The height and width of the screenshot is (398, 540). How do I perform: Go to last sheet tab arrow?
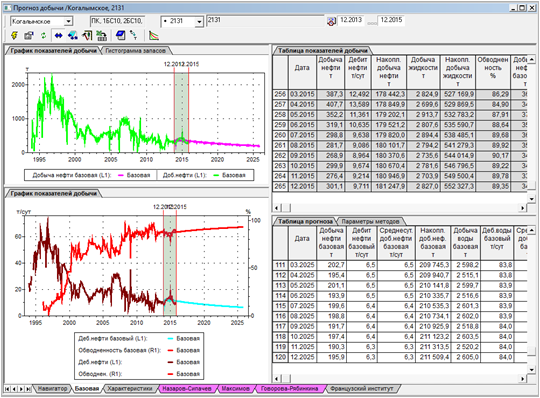28,389
